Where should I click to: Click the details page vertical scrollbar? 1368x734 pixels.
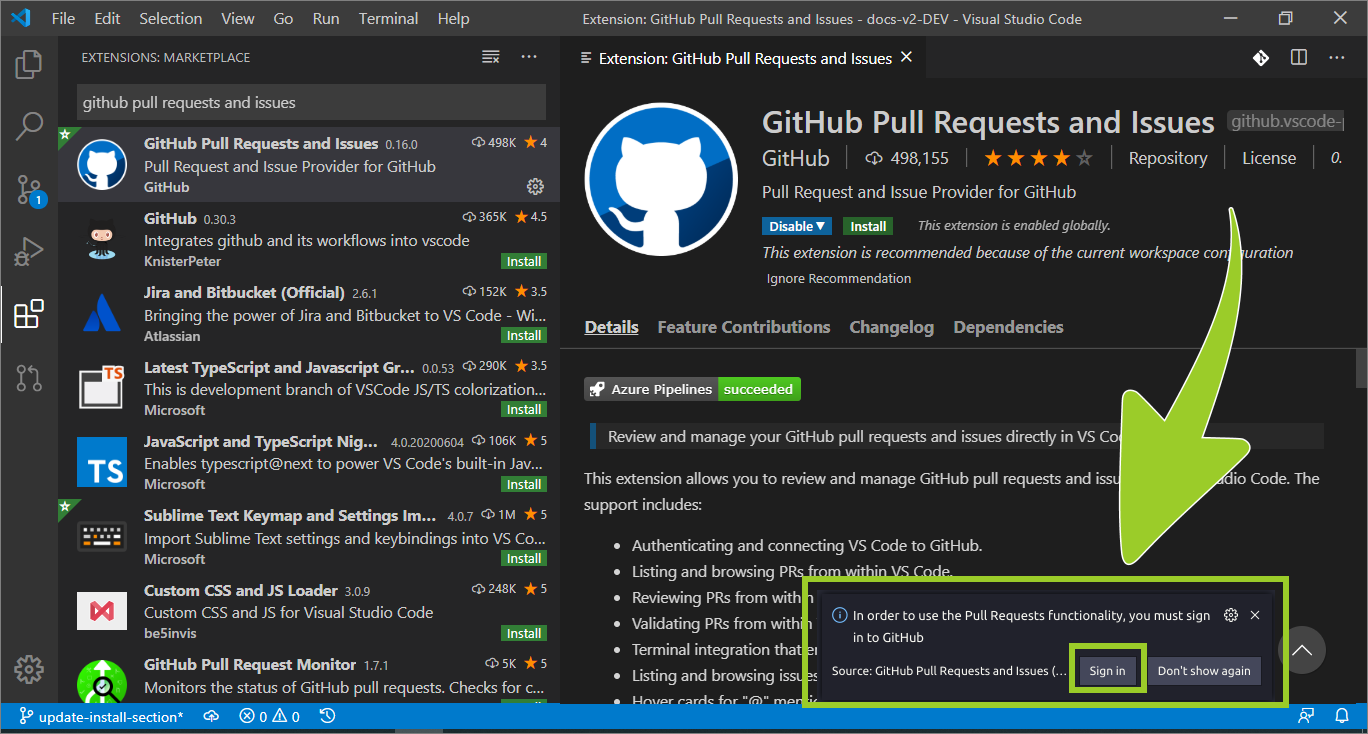(x=1361, y=368)
